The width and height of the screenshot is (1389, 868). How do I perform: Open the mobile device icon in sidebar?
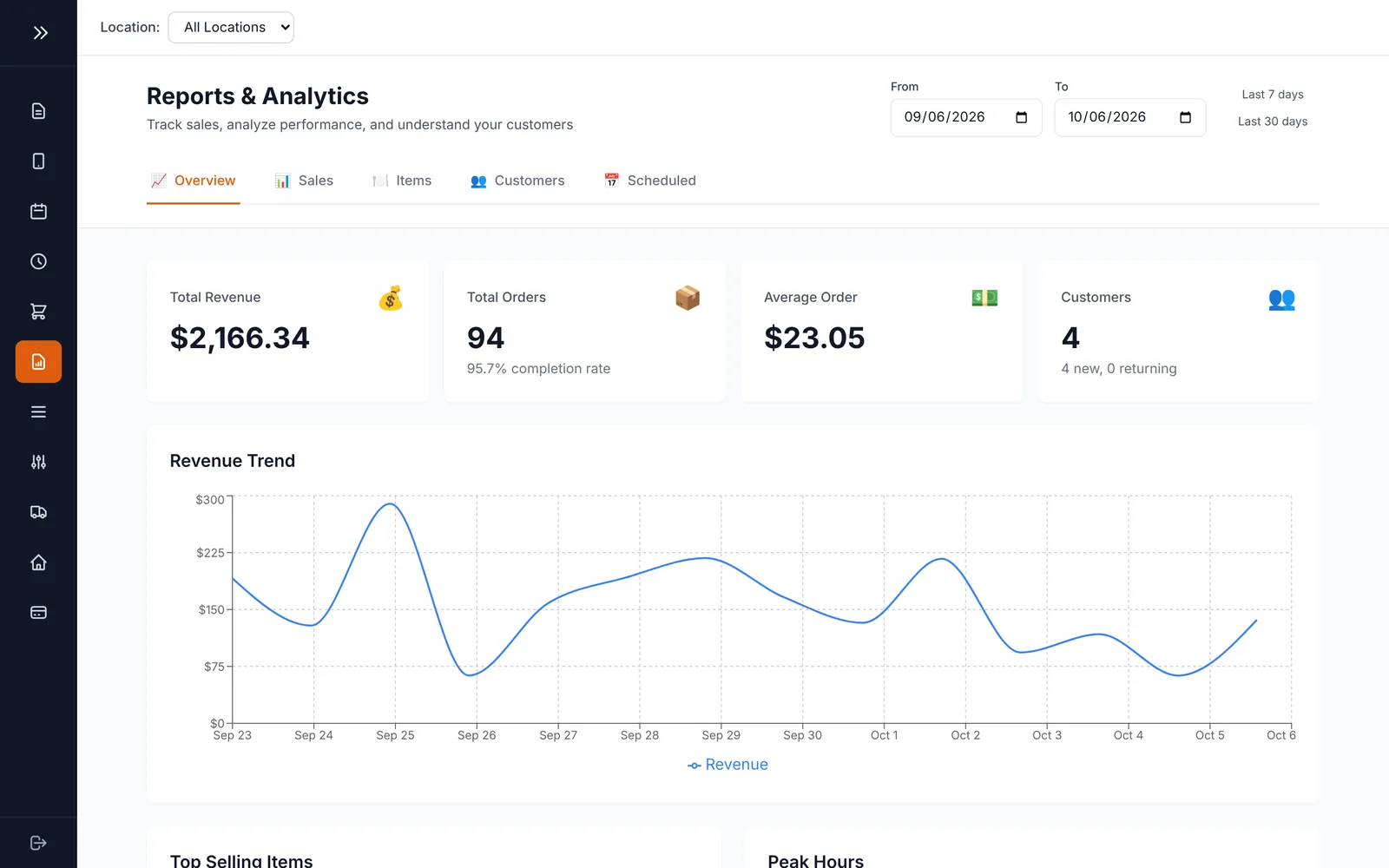point(38,161)
